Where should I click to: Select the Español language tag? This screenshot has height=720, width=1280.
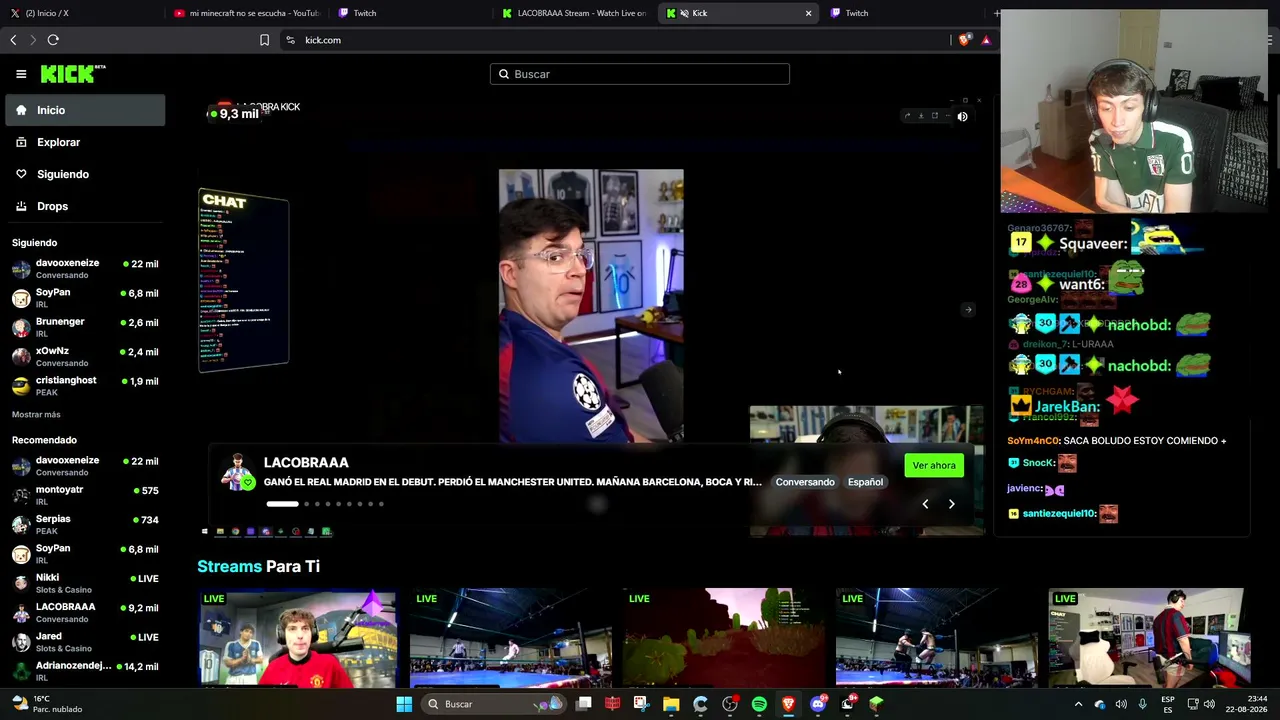point(865,482)
